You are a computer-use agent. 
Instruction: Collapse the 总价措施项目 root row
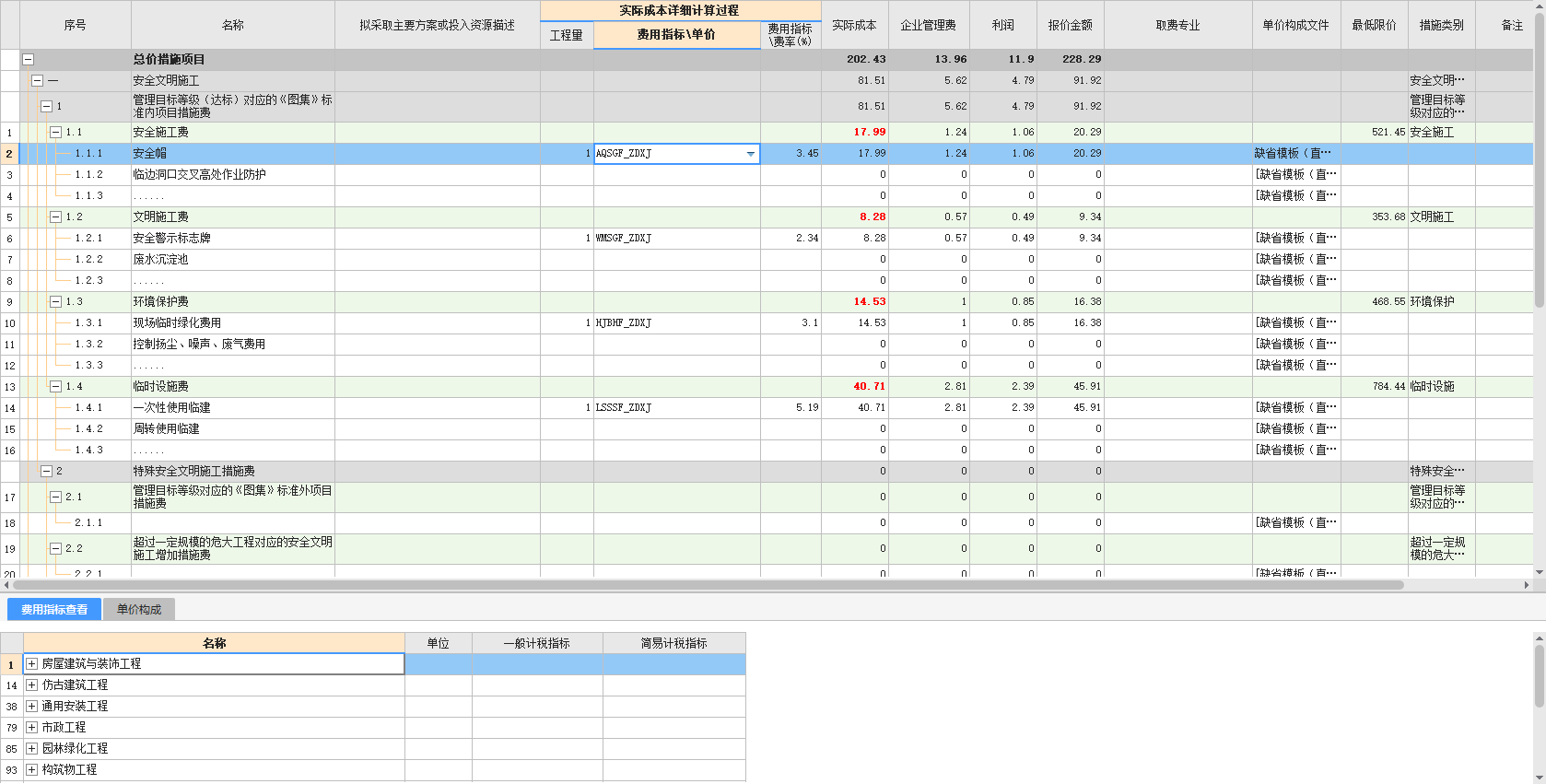pyautogui.click(x=28, y=59)
